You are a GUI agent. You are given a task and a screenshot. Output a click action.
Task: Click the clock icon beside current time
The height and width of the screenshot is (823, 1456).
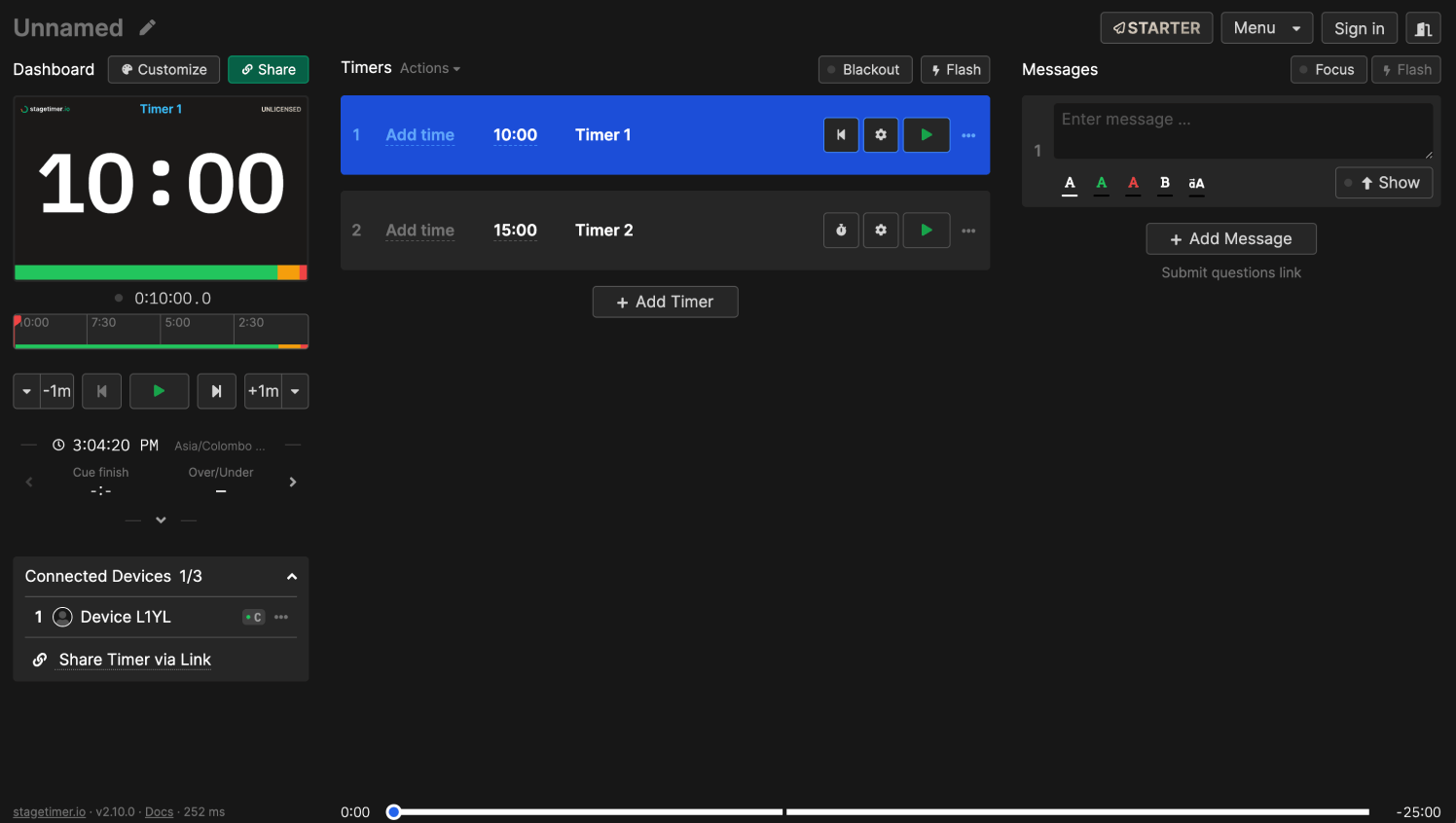58,445
